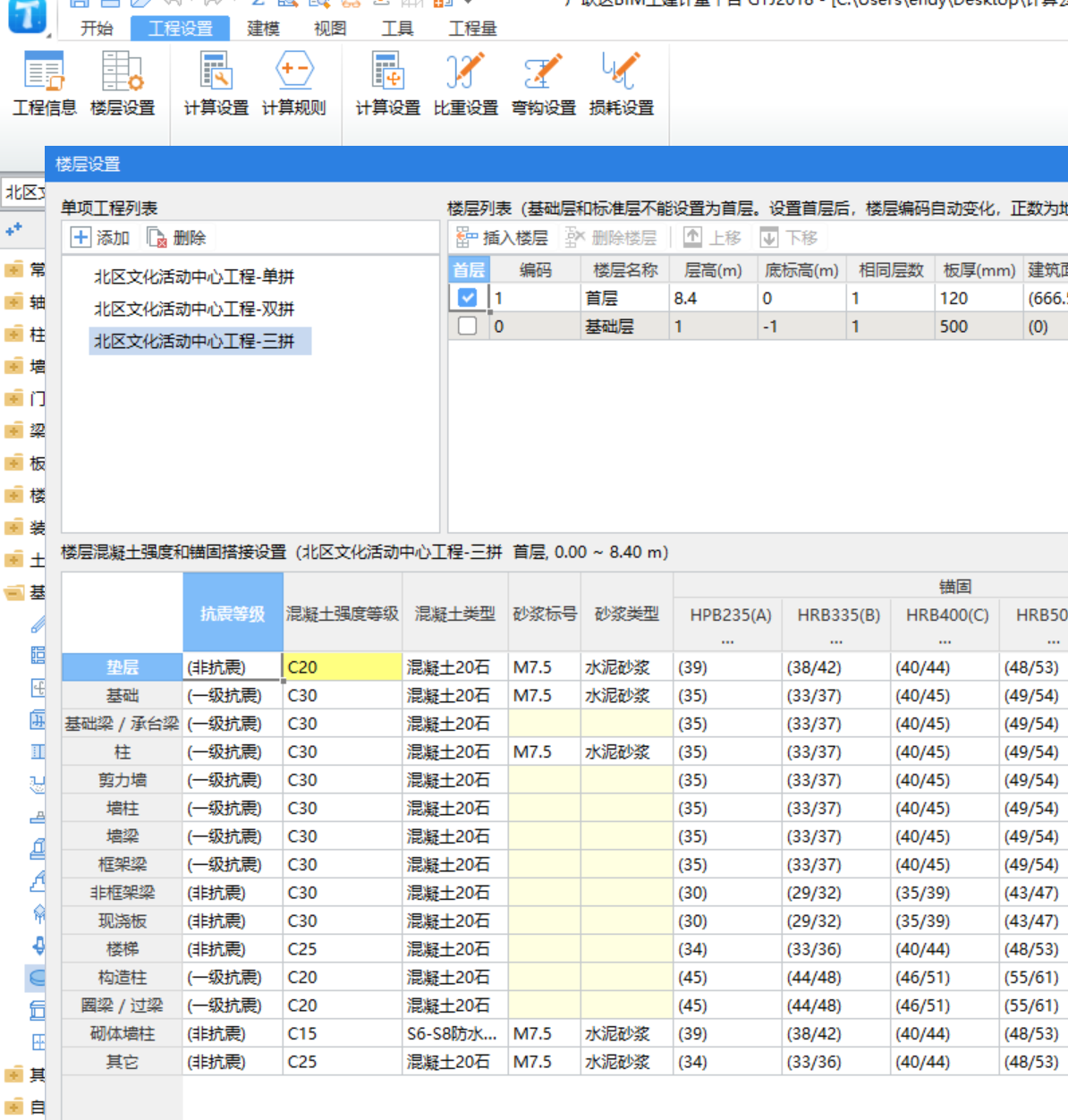The image size is (1068, 1120).
Task: Click 基础 row 水泥砂浆 cell
Action: pos(626,696)
